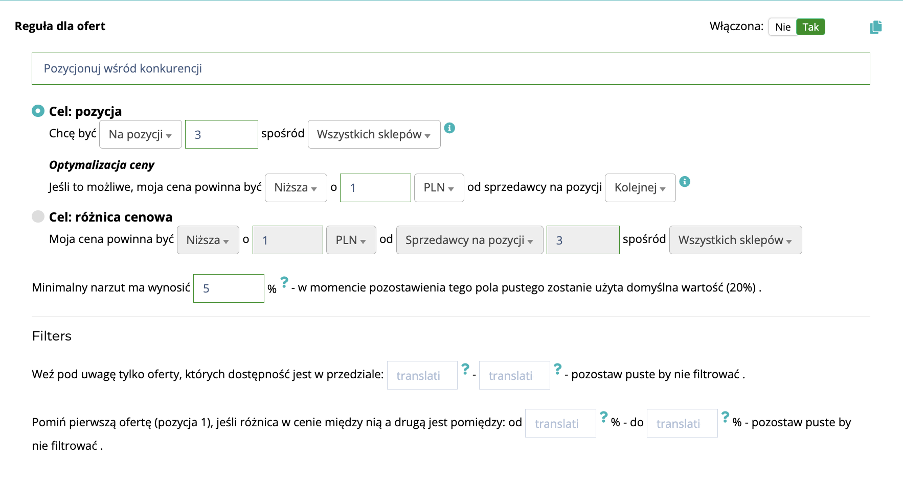Click help icon after 'do' percent field
904x486 pixels.
[x=725, y=418]
